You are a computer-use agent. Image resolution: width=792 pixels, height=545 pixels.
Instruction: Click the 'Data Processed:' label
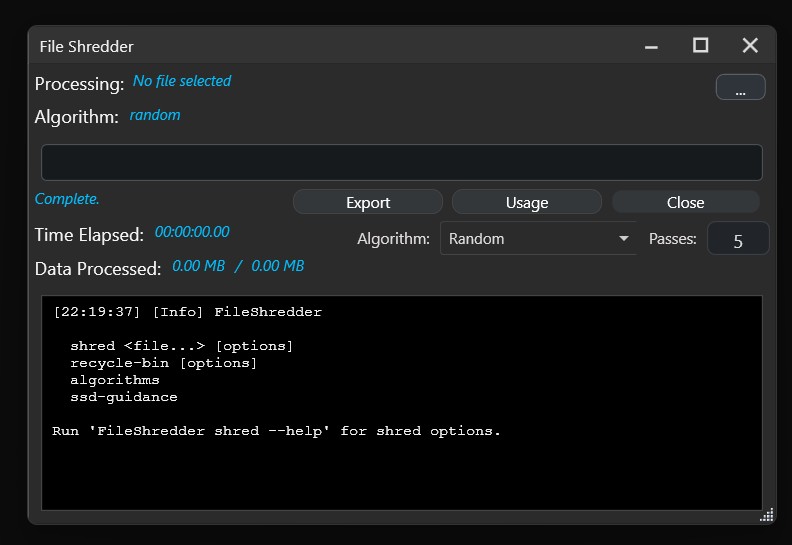(x=97, y=269)
